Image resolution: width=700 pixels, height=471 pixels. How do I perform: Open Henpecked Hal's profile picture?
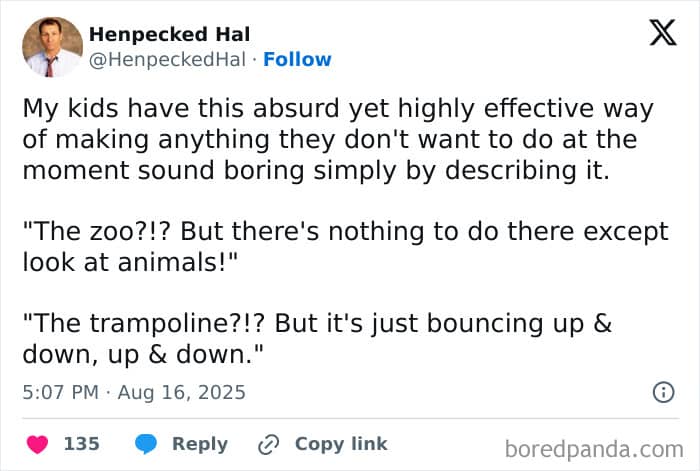53,47
